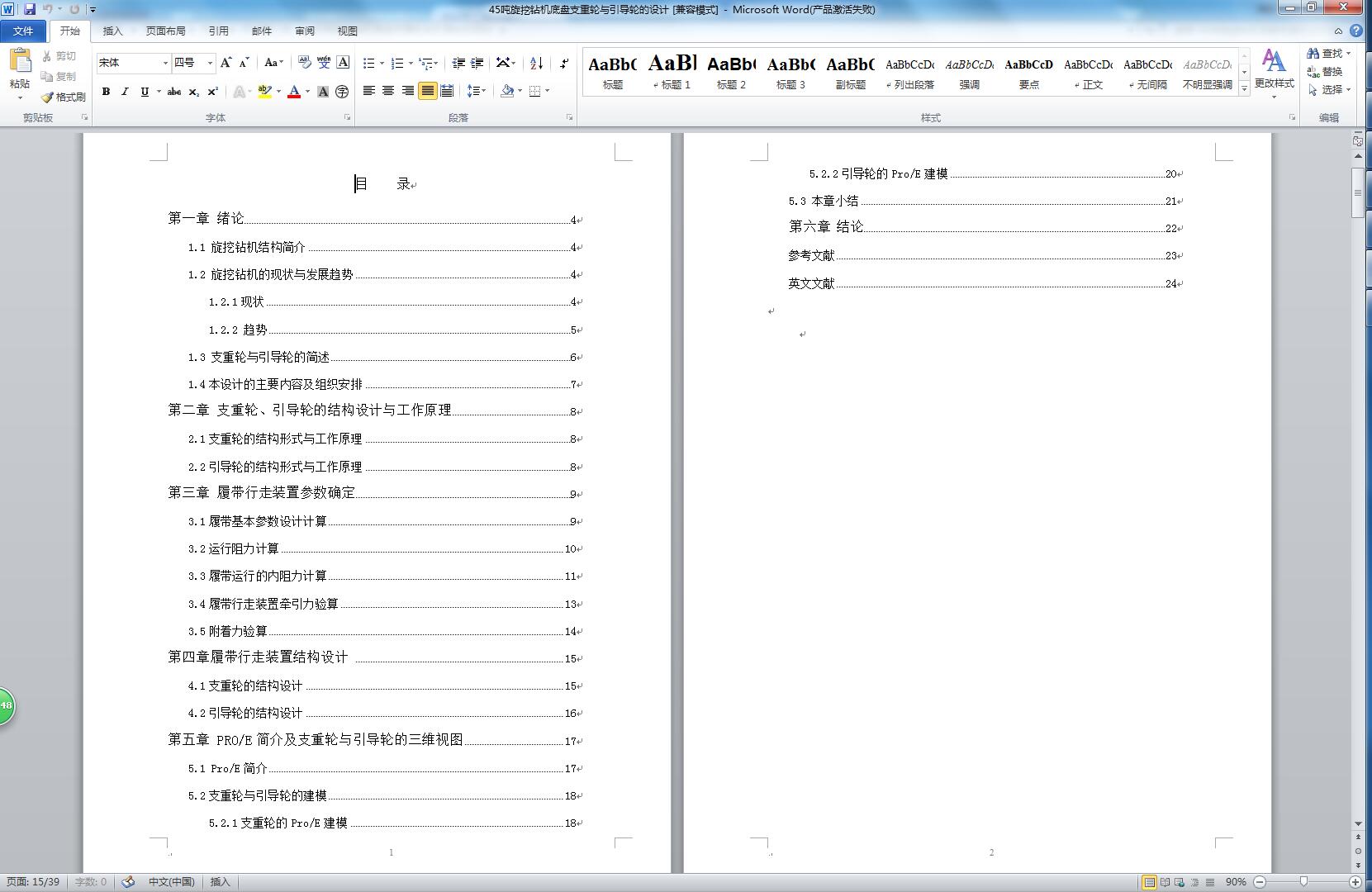Click the Undo icon in quick access toolbar
The width and height of the screenshot is (1372, 892).
[47, 9]
